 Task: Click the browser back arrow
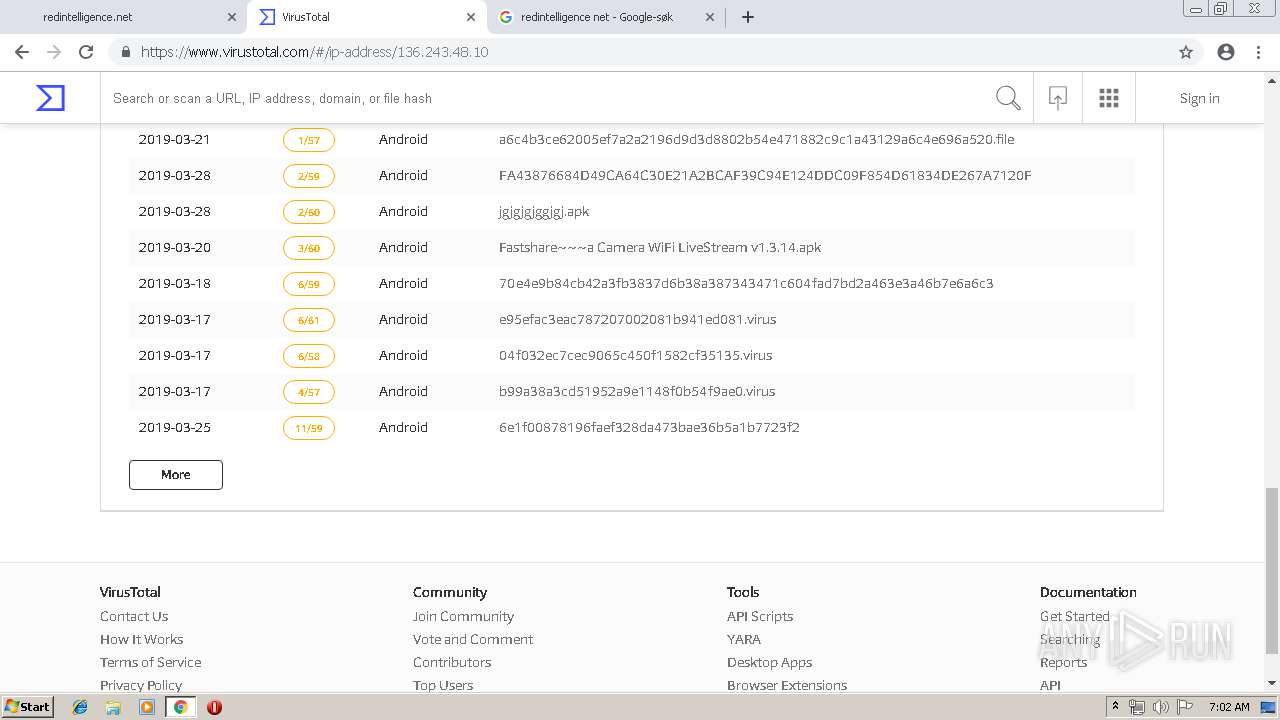(21, 52)
